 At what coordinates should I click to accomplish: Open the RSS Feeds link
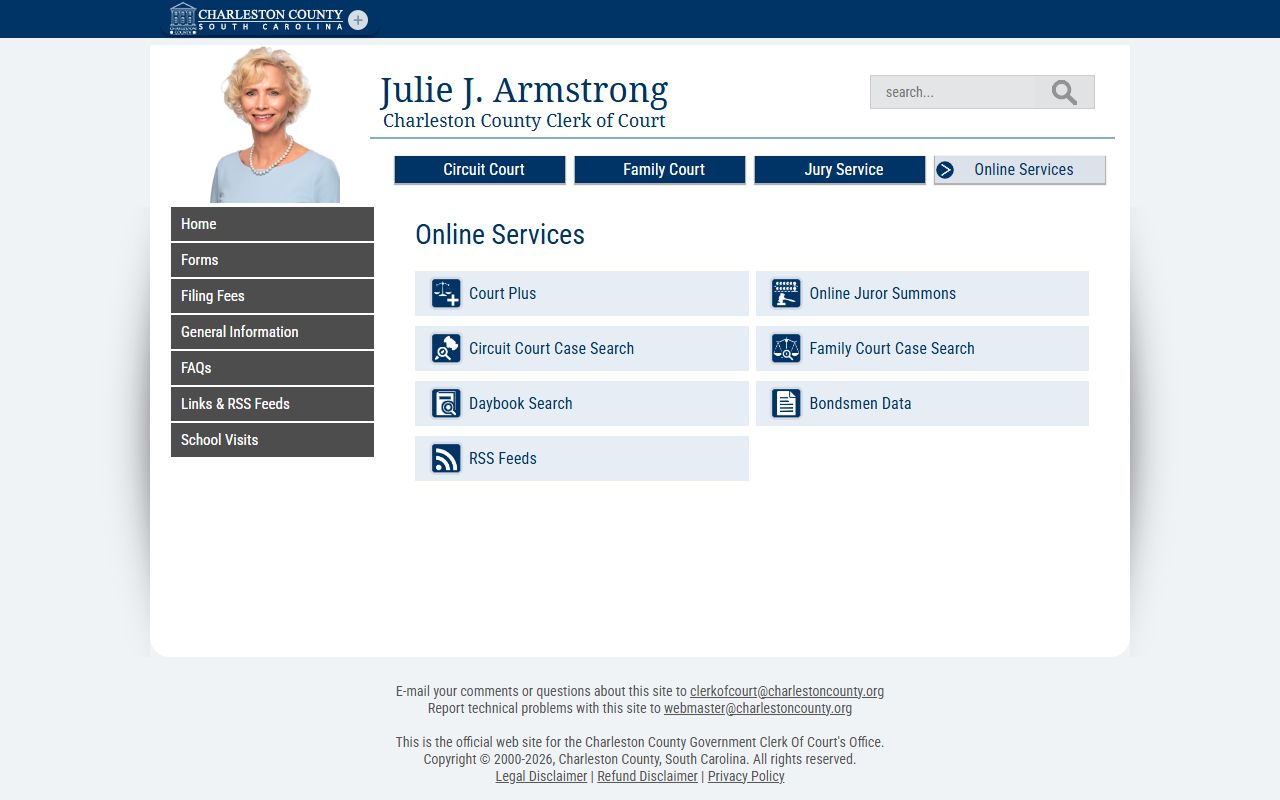[x=582, y=458]
